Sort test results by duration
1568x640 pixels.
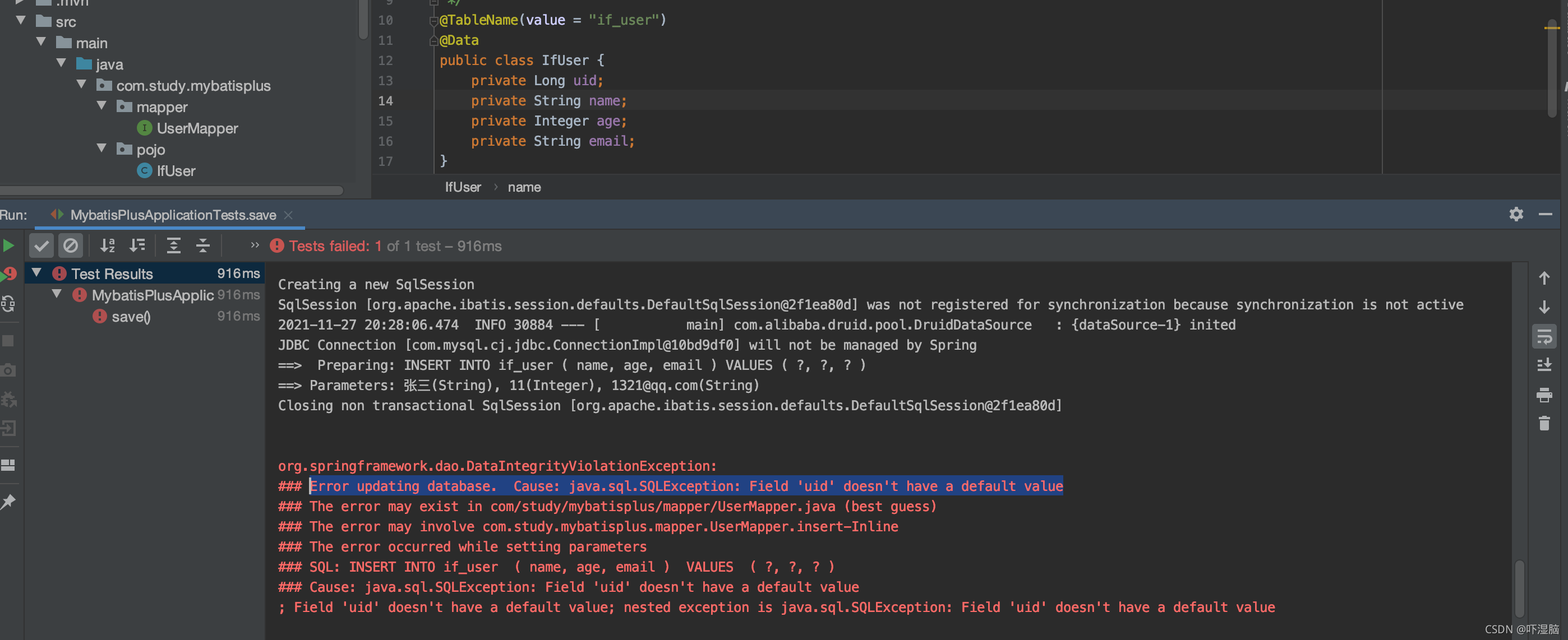click(137, 246)
